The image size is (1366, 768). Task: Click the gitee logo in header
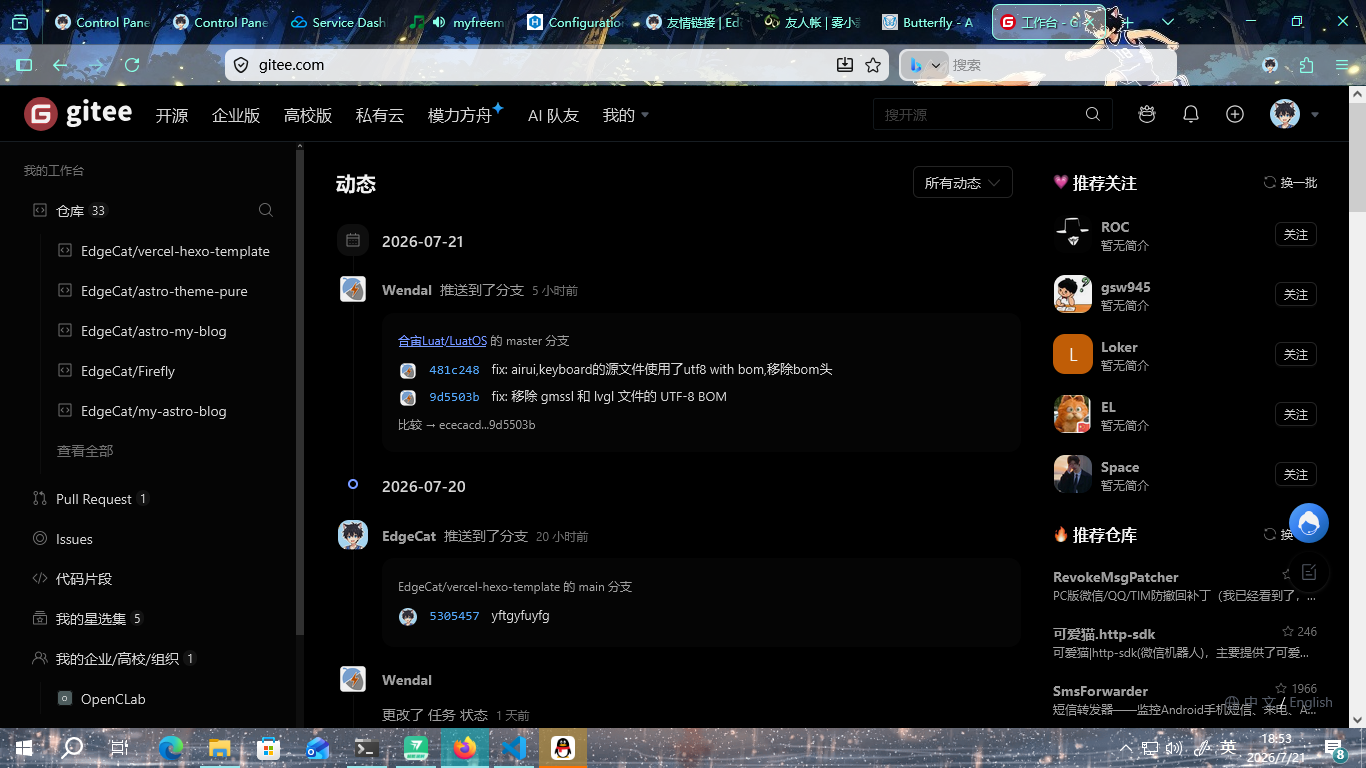tap(78, 114)
